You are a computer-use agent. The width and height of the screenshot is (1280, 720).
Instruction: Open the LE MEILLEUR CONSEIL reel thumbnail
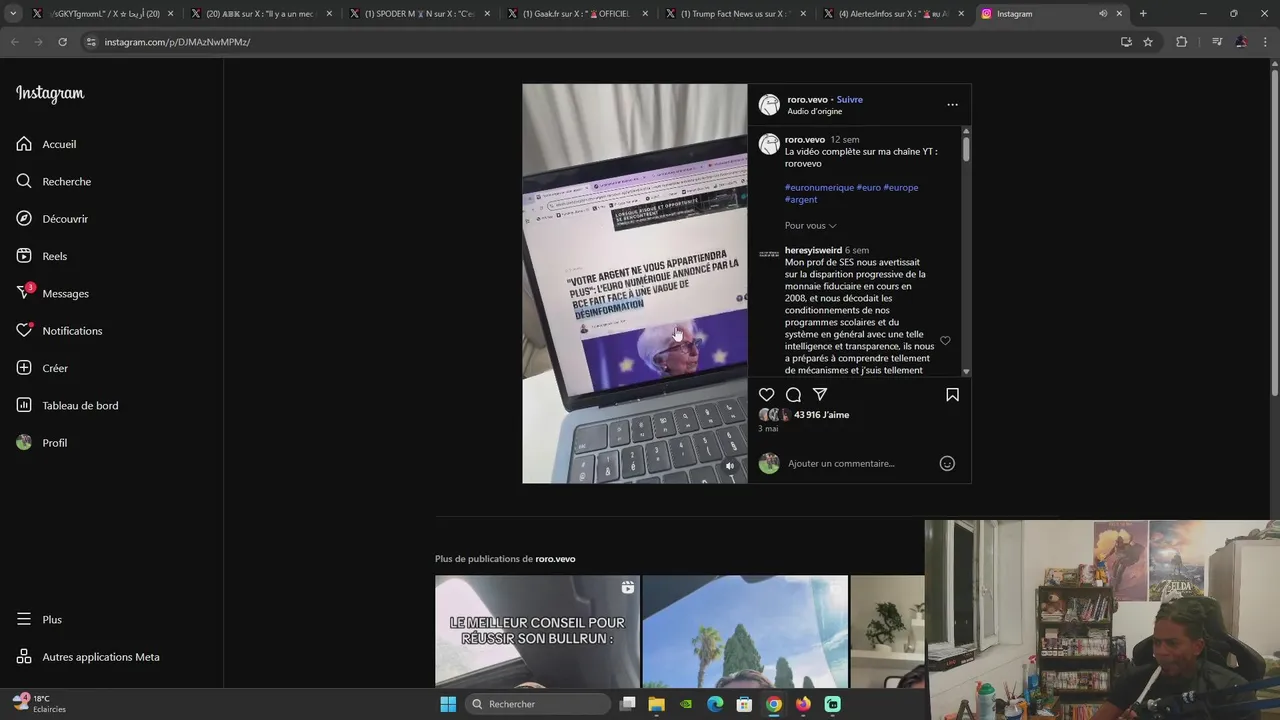coord(537,631)
